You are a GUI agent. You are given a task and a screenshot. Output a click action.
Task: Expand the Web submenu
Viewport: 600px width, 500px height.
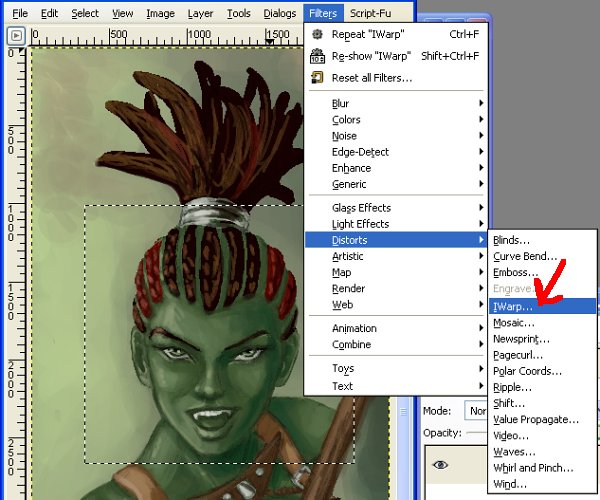pos(396,305)
